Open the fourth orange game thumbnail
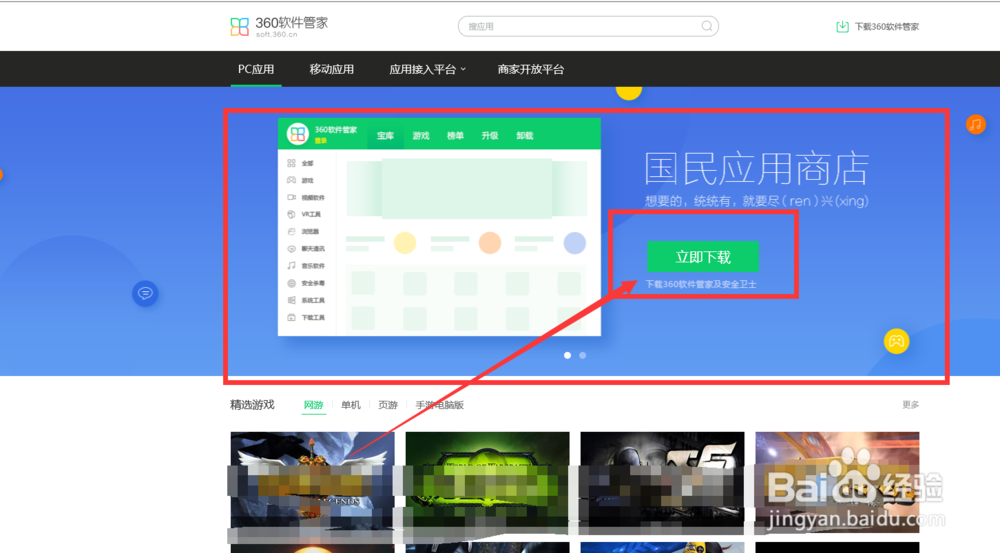Viewport: 1000px width, 553px height. (837, 483)
